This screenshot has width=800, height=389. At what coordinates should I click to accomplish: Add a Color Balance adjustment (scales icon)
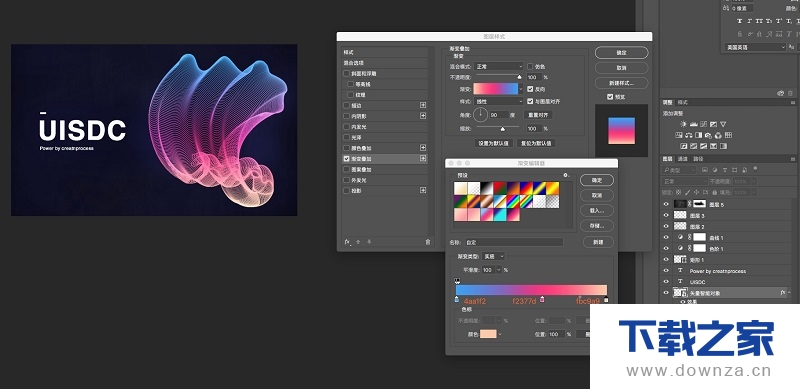click(x=689, y=135)
